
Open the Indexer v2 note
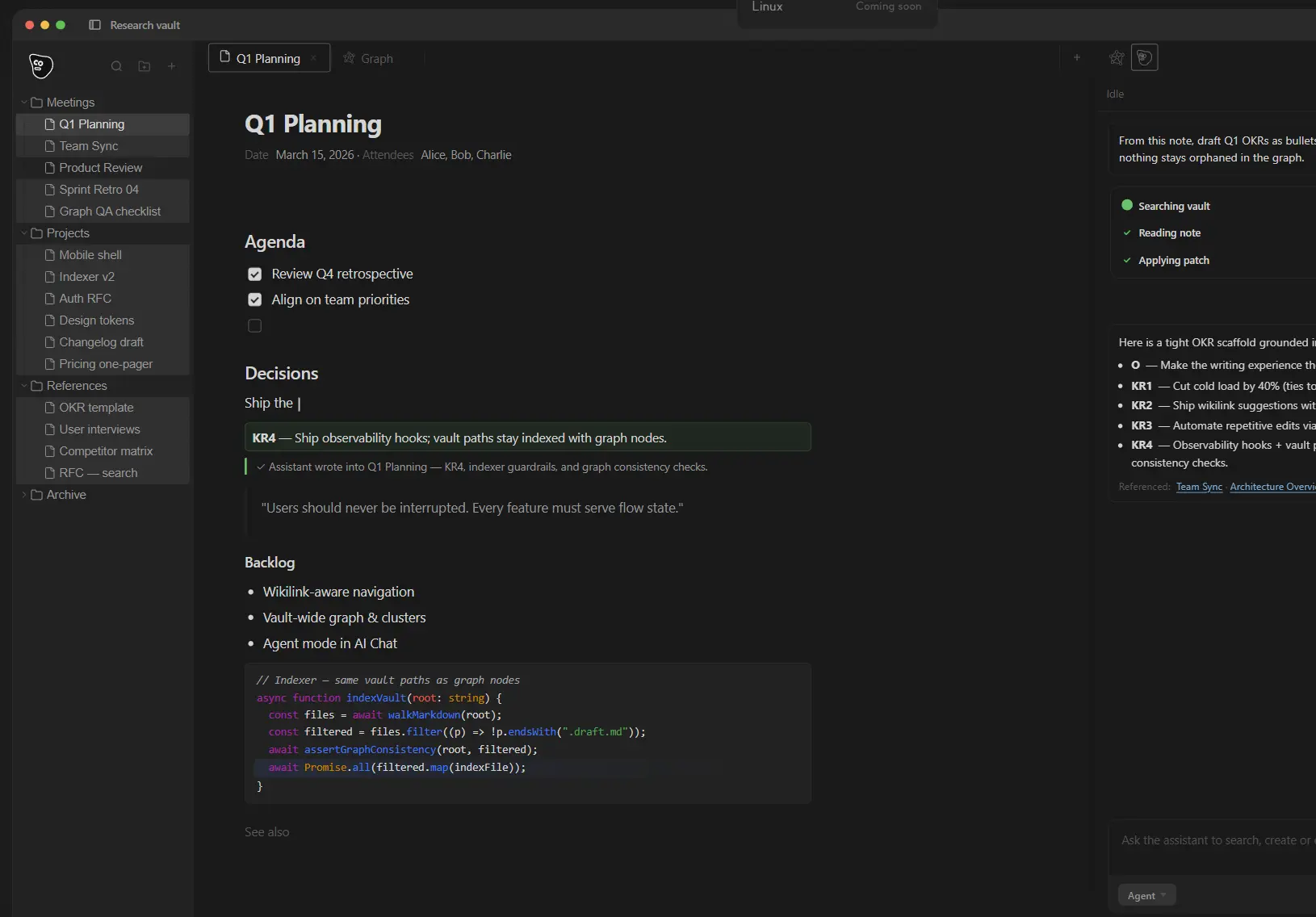(103, 277)
